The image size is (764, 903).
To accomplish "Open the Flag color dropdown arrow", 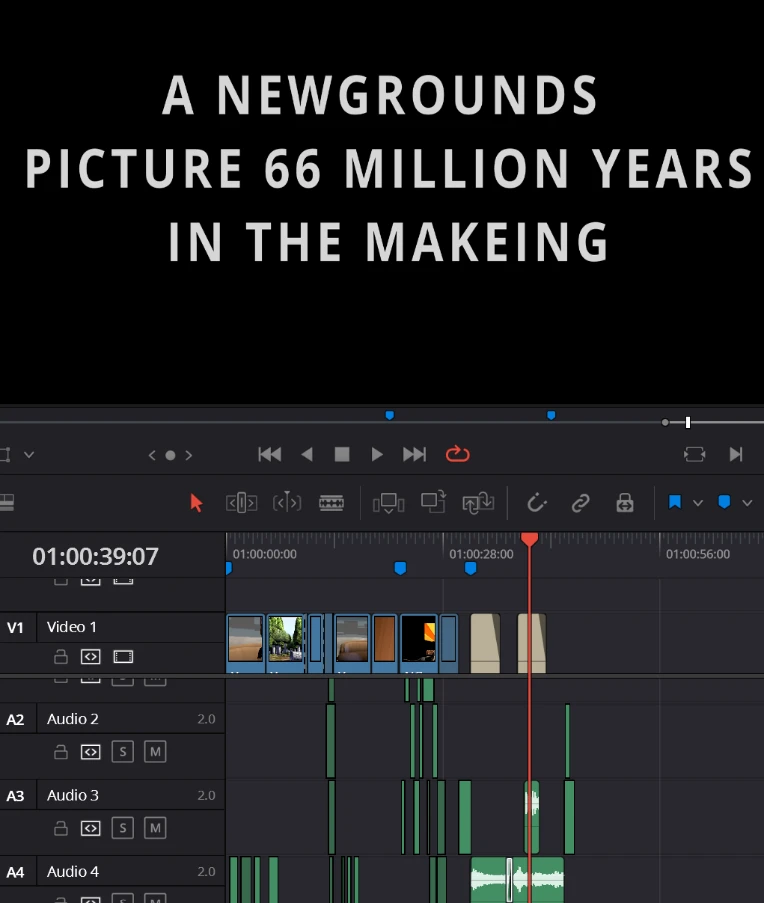I will coord(698,503).
